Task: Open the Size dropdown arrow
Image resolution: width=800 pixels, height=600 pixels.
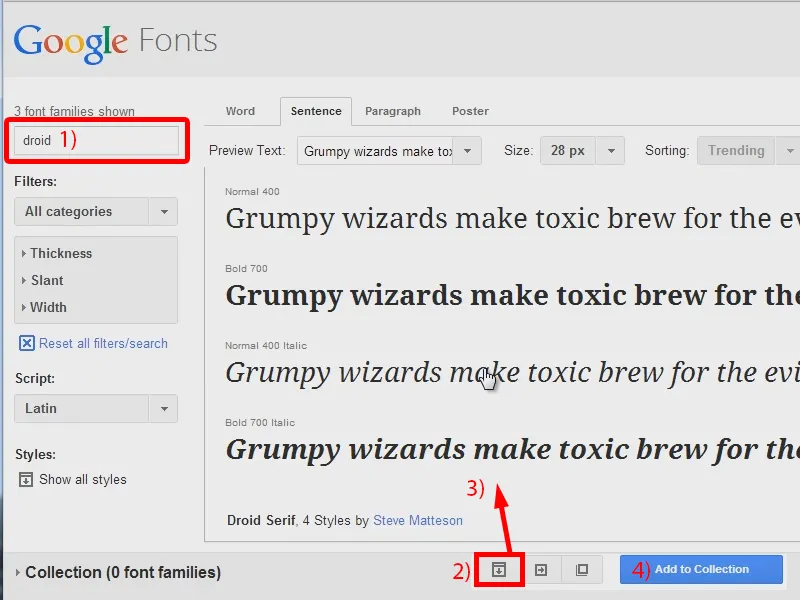Action: [611, 151]
